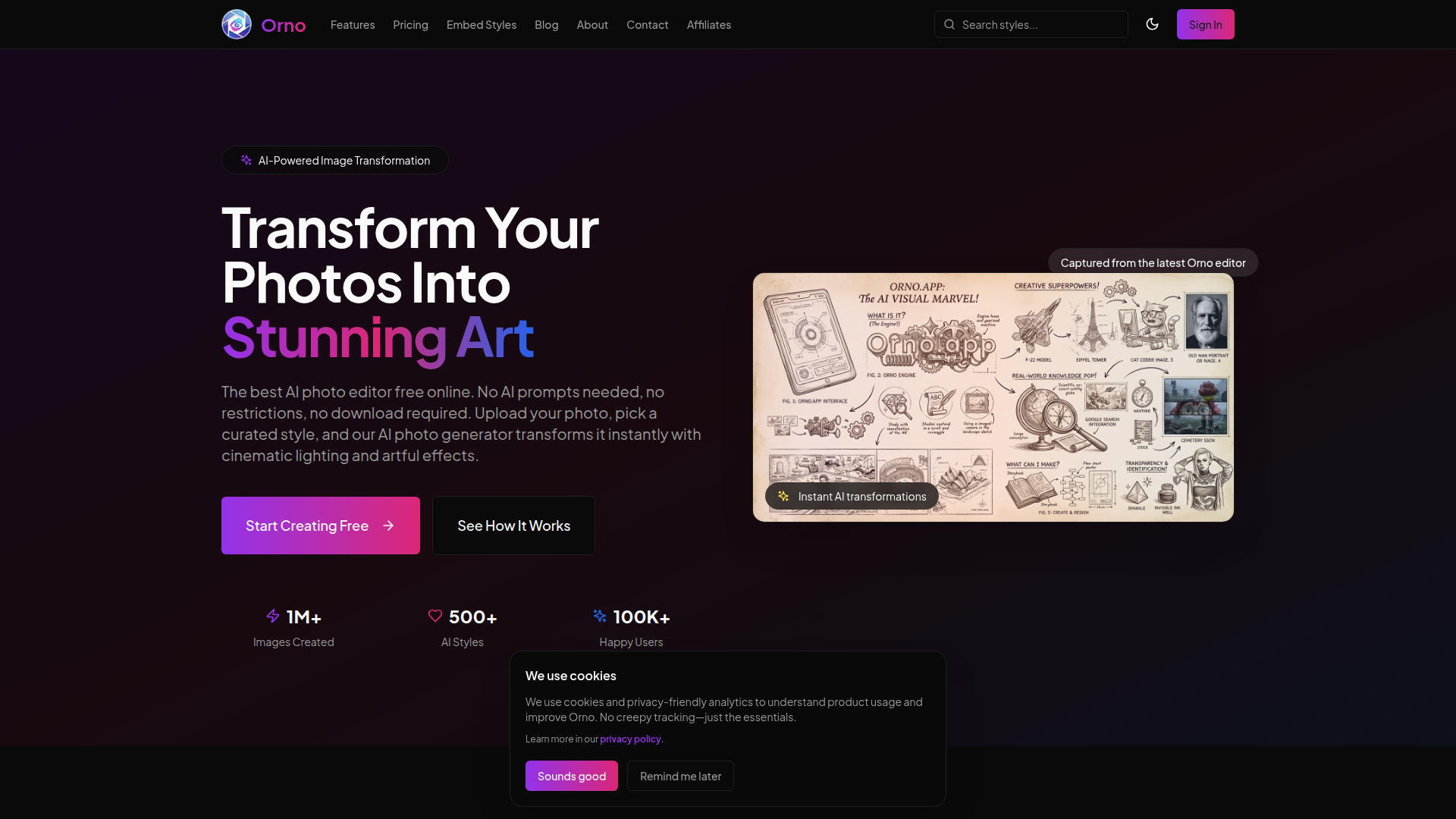
Task: Open the Features menu item
Action: (353, 24)
